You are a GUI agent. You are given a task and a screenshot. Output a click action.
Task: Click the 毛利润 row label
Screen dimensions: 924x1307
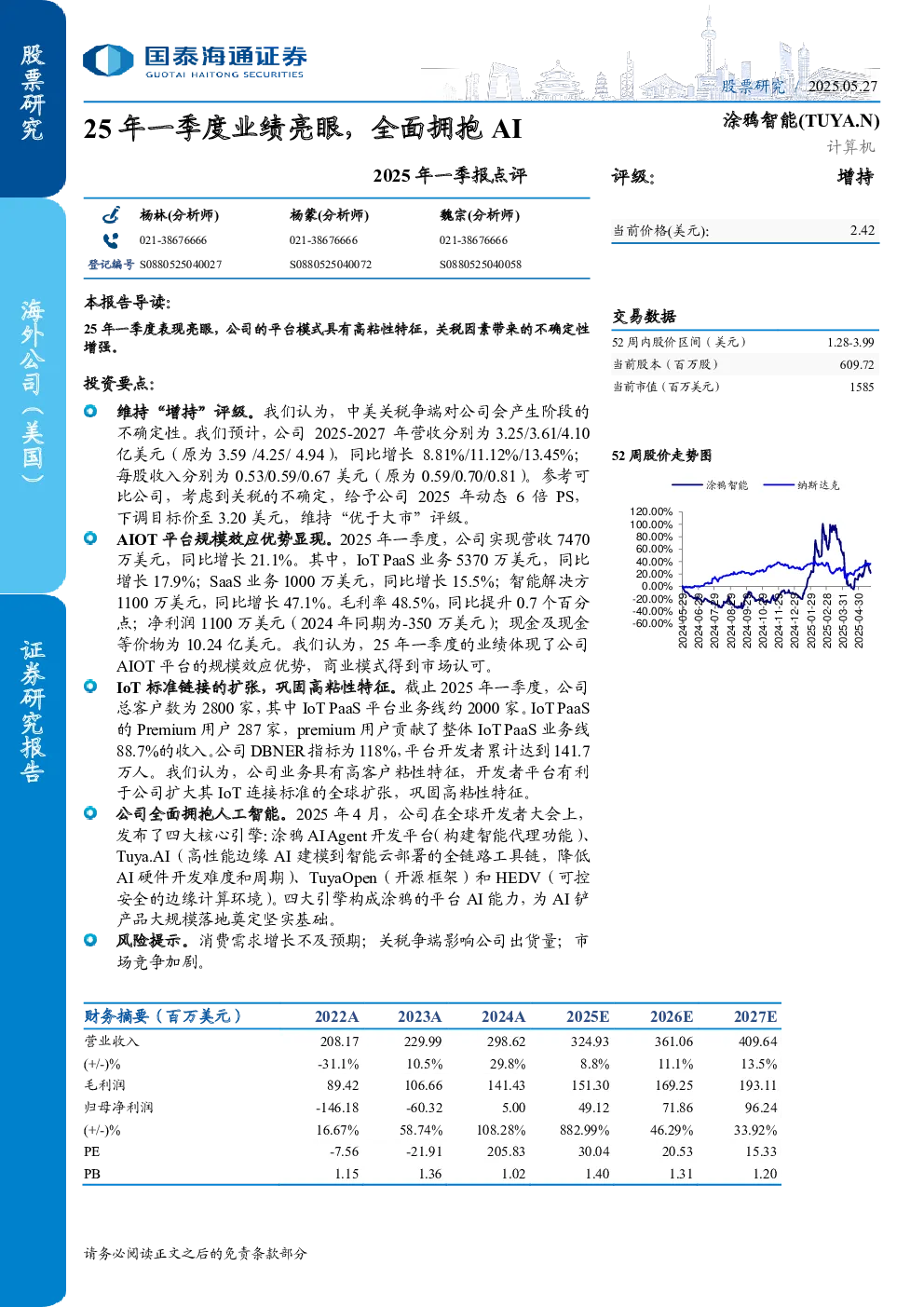(x=104, y=1085)
